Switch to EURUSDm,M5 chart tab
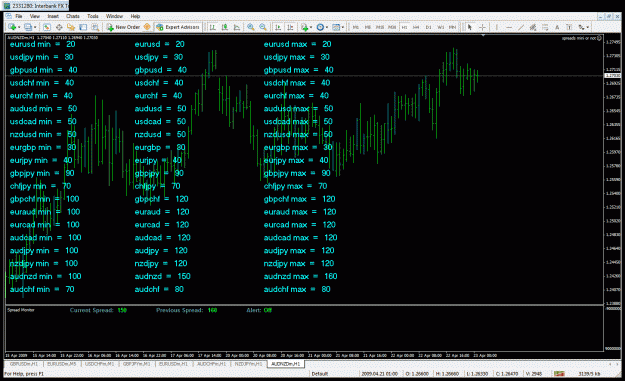 61,364
